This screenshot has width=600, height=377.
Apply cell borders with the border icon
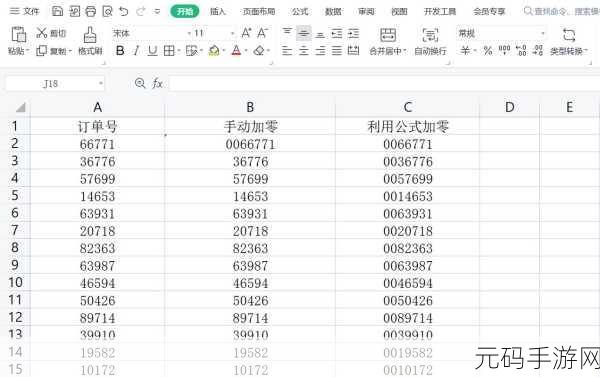pos(169,51)
